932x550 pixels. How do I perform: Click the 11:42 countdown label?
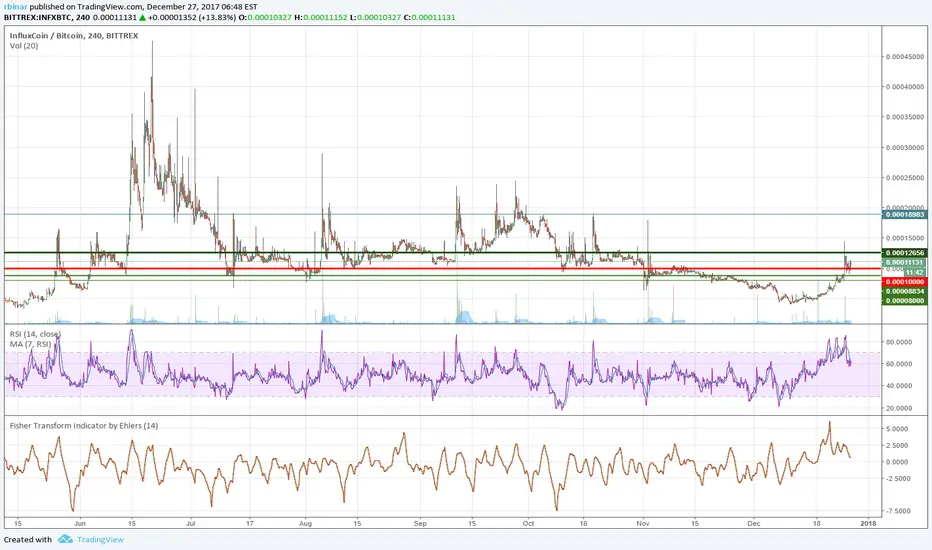coord(914,272)
